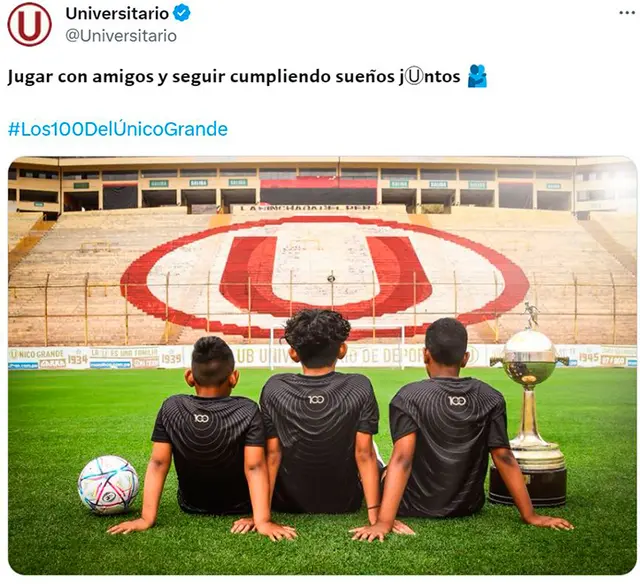Click the small statue atop the trophy
The height and width of the screenshot is (584, 640).
[531, 315]
